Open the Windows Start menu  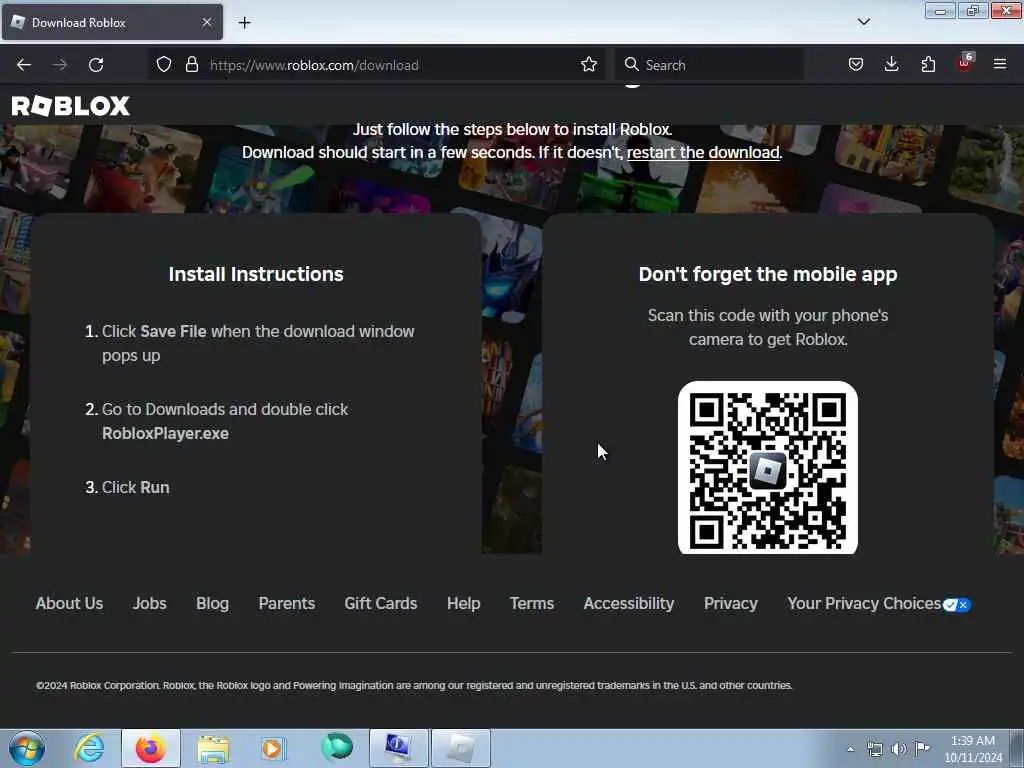[x=27, y=748]
